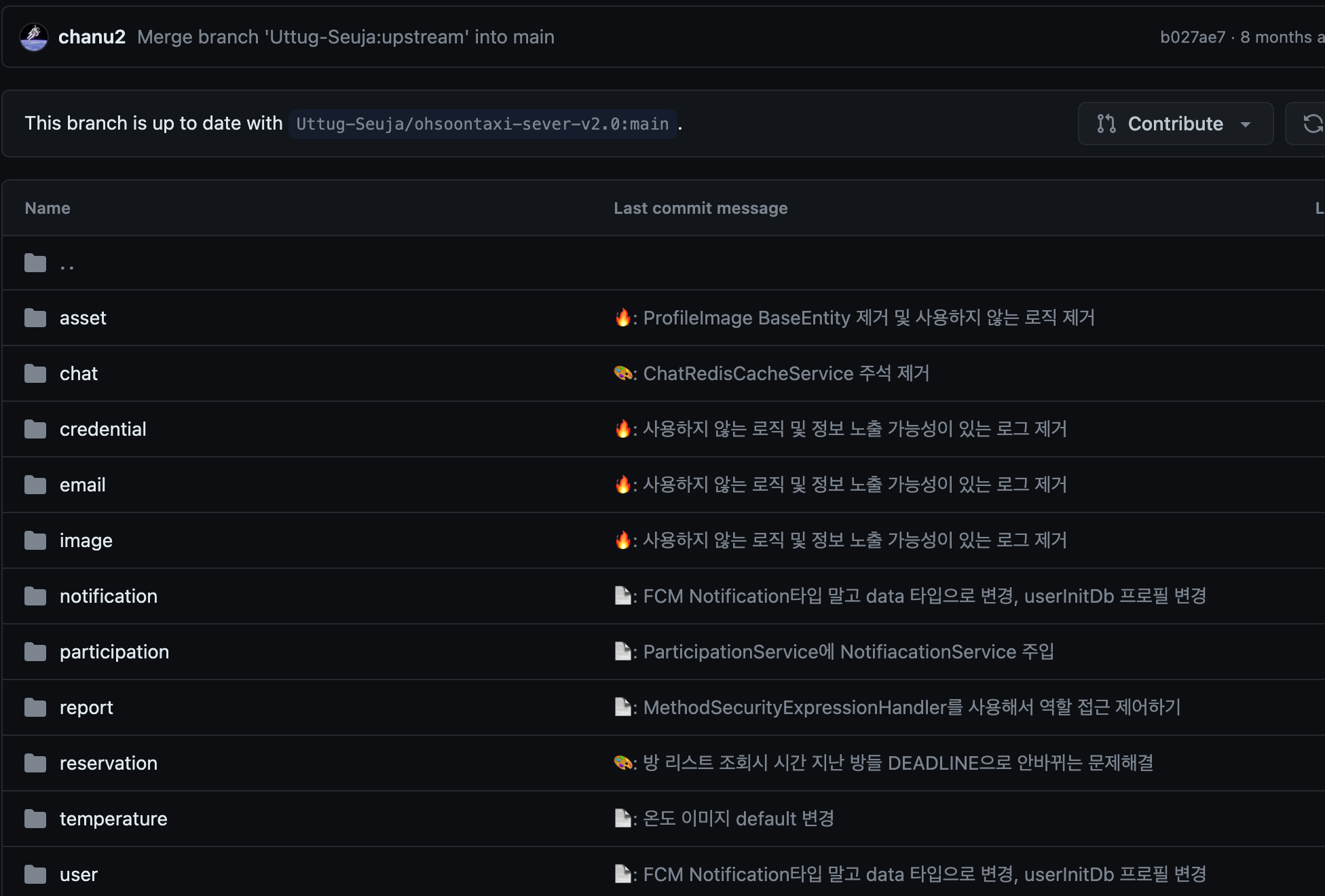Click chanu2's avatar image
This screenshot has height=896, width=1325.
(x=34, y=37)
